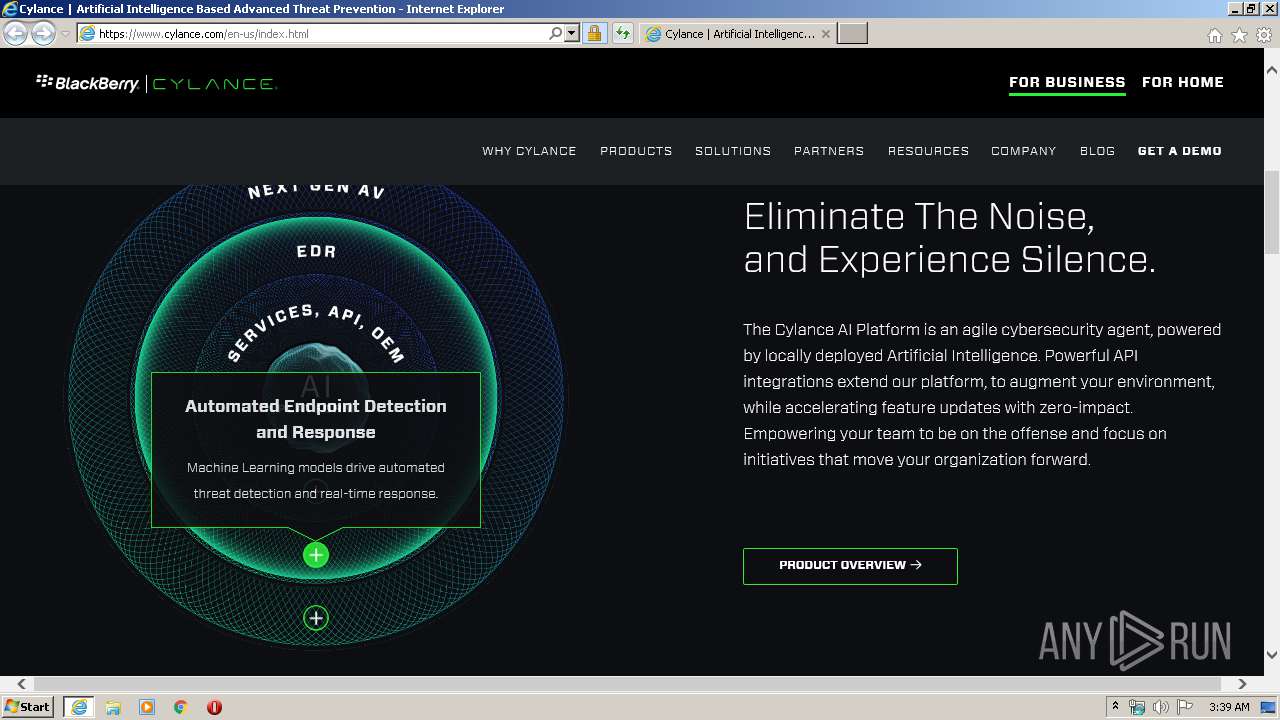The image size is (1280, 720).
Task: Open Internet Explorer in taskbar
Action: [79, 707]
